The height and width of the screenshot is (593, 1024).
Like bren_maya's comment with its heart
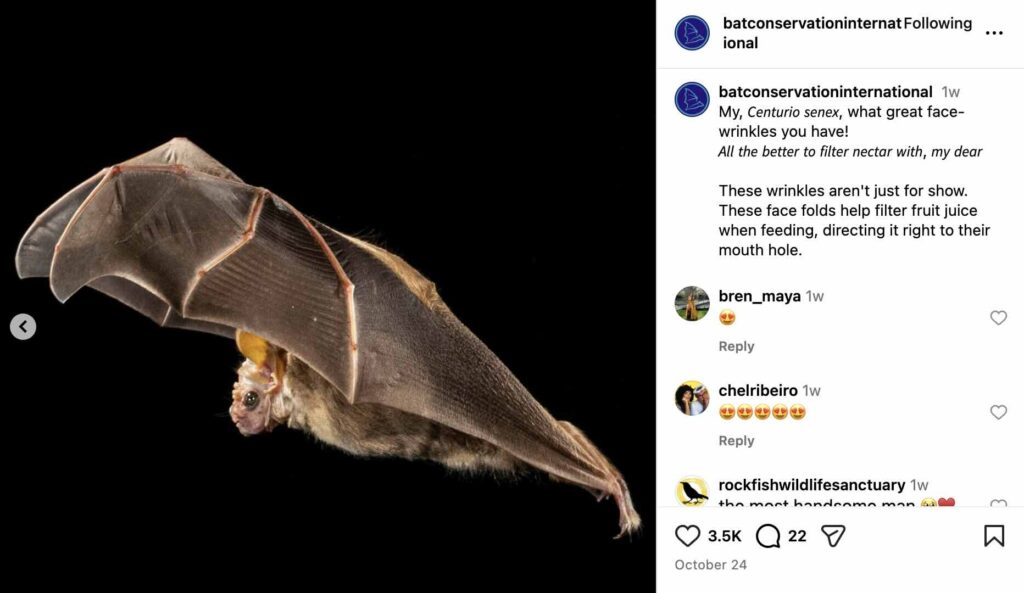click(x=998, y=317)
